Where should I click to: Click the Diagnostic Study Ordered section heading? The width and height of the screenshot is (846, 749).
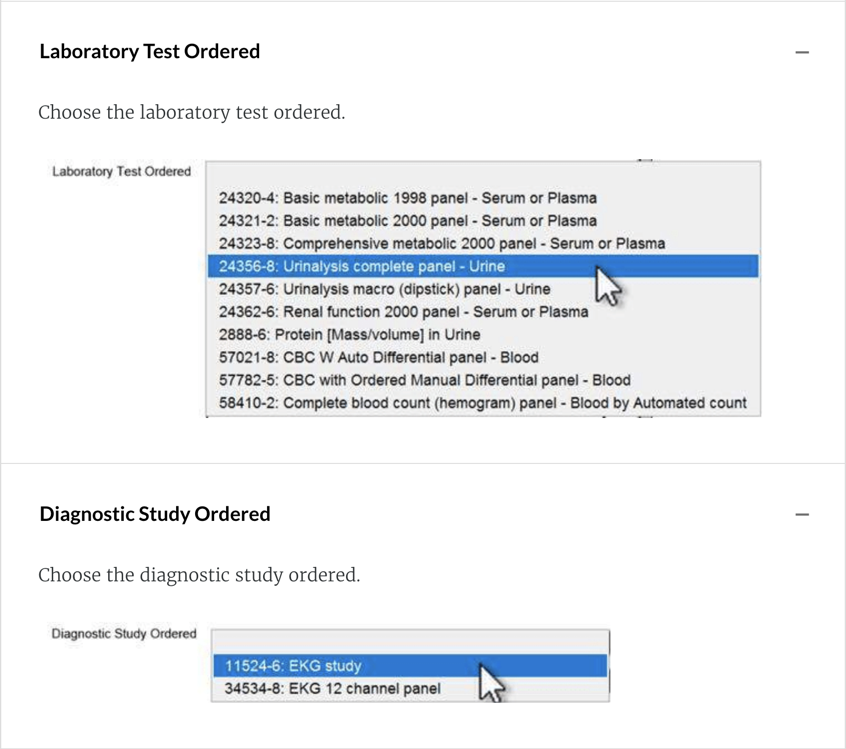155,515
